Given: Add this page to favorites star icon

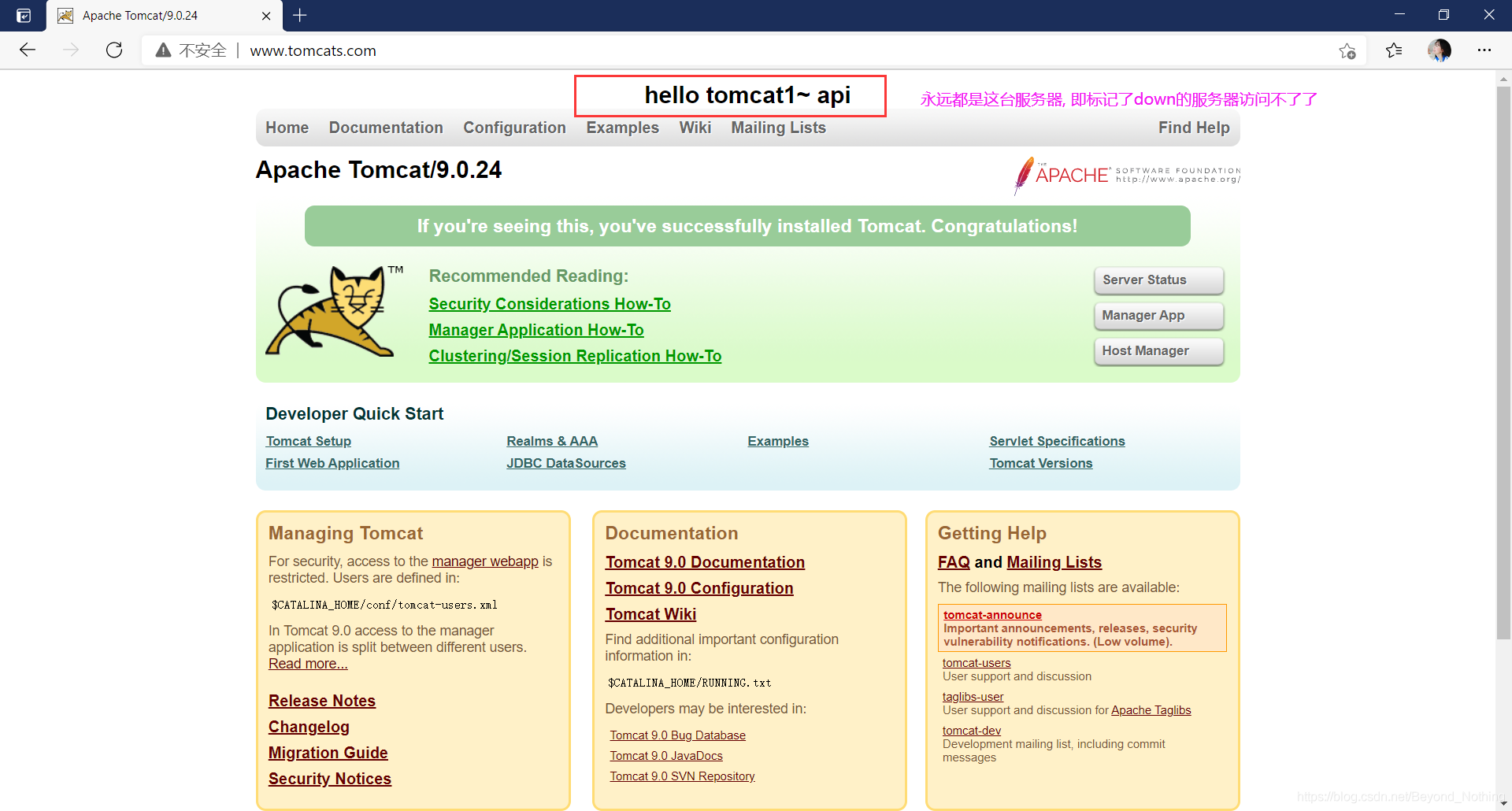Looking at the screenshot, I should point(1347,50).
